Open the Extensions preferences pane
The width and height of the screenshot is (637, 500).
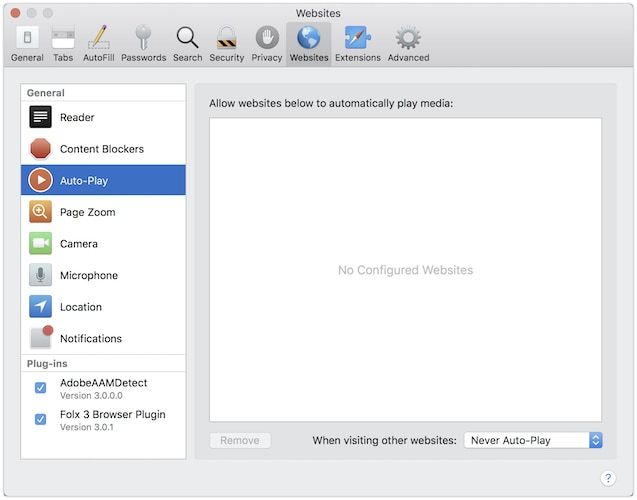click(357, 43)
